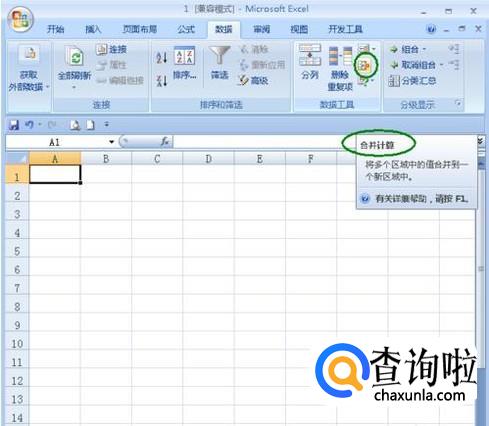
Task: Click hide detail icon beside 取消组合
Action: pyautogui.click(x=454, y=64)
